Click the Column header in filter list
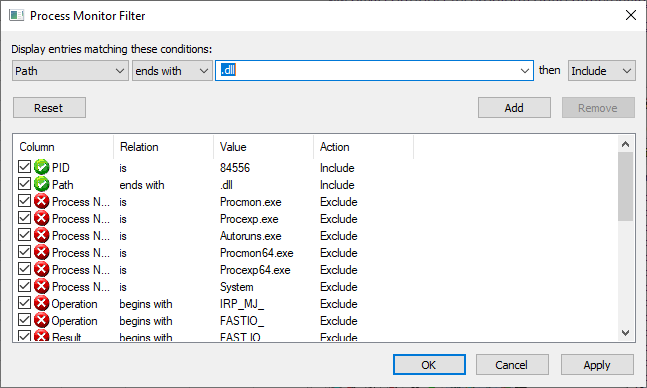 pos(63,147)
